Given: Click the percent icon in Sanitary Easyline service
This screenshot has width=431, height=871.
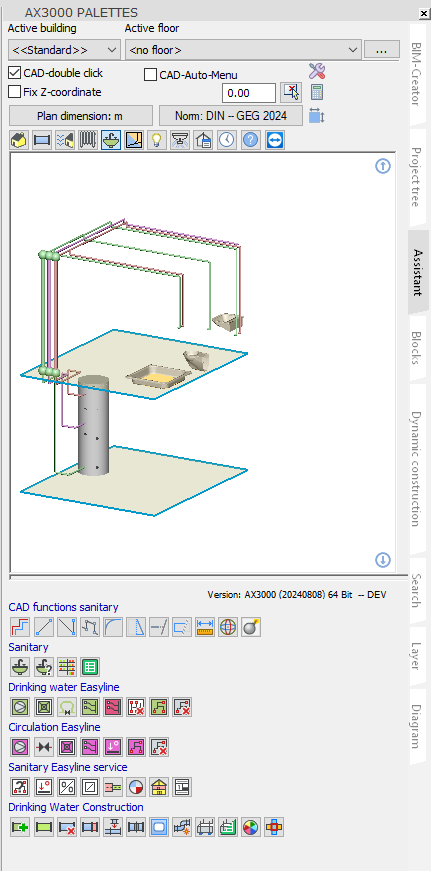Looking at the screenshot, I should tap(67, 787).
